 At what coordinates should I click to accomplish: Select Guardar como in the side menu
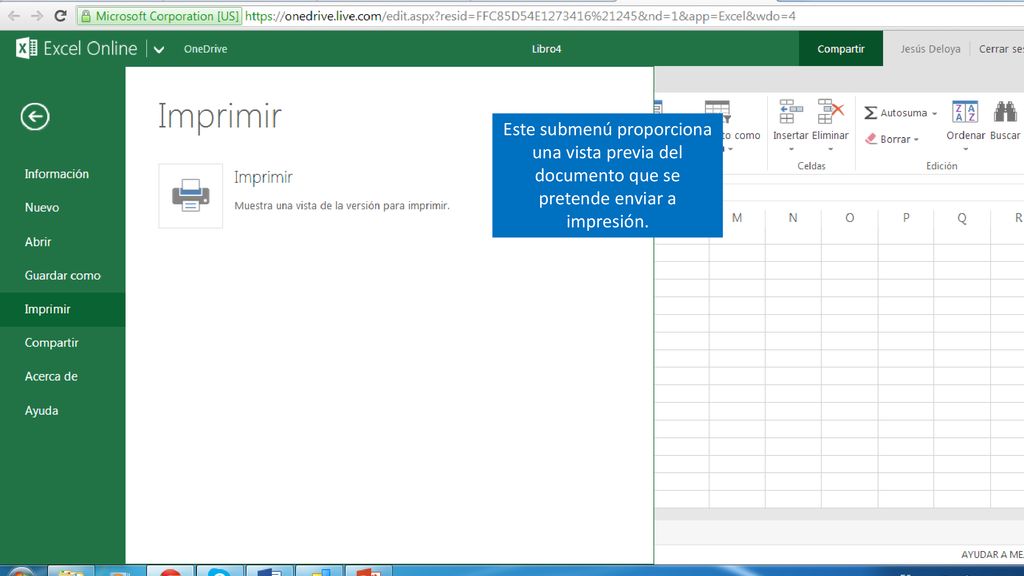pos(63,276)
